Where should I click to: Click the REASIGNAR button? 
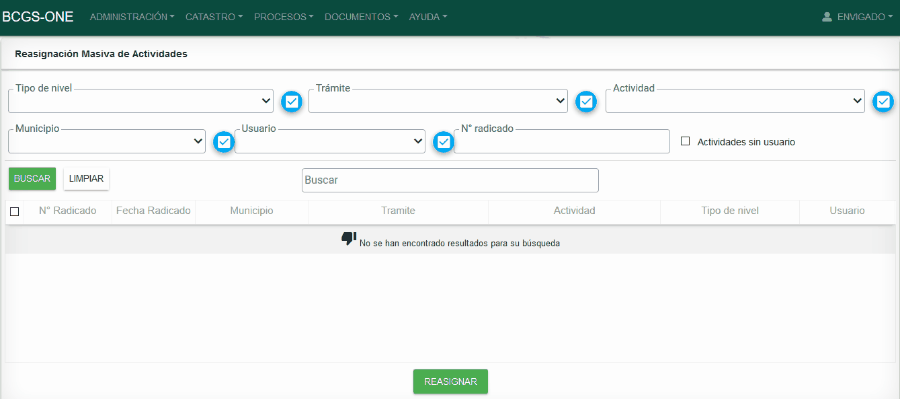pyautogui.click(x=451, y=381)
